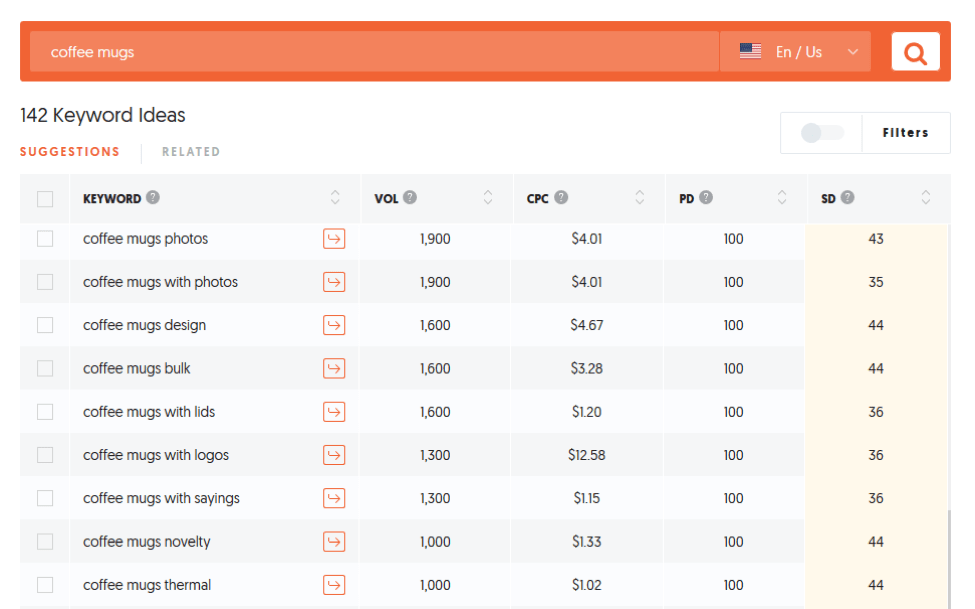
Task: Check the box for coffee mugs bulk
Action: pos(45,368)
